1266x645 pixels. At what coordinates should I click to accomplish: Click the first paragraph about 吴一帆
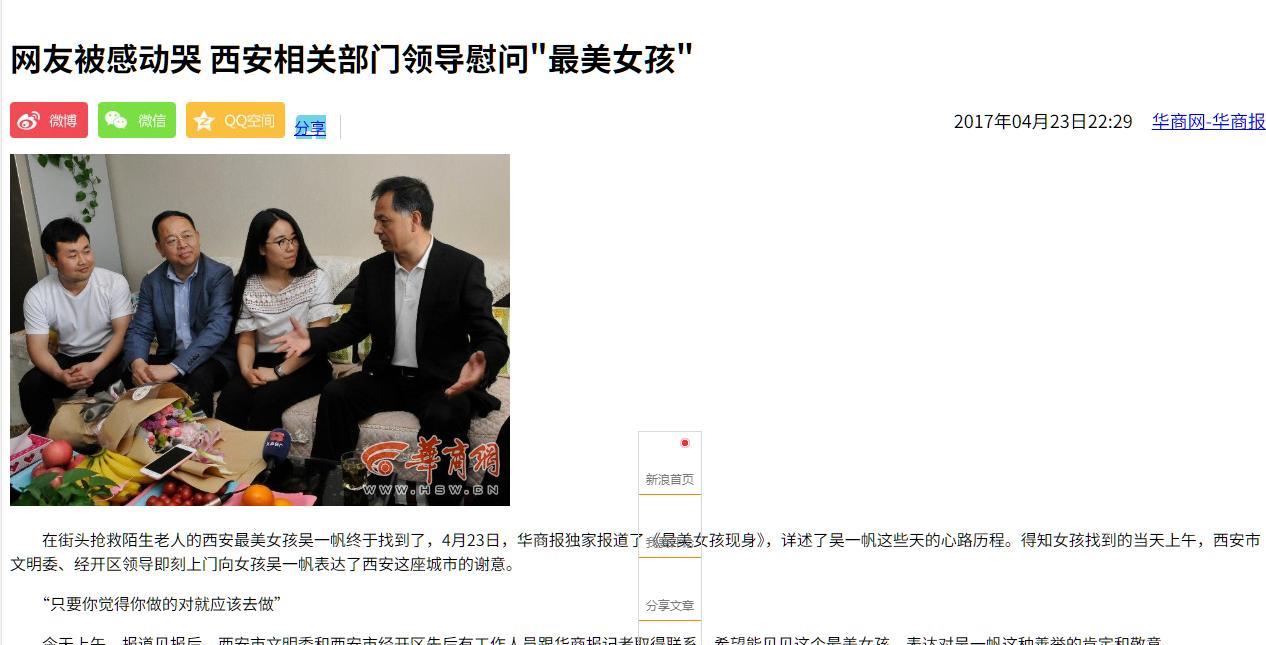tap(636, 552)
